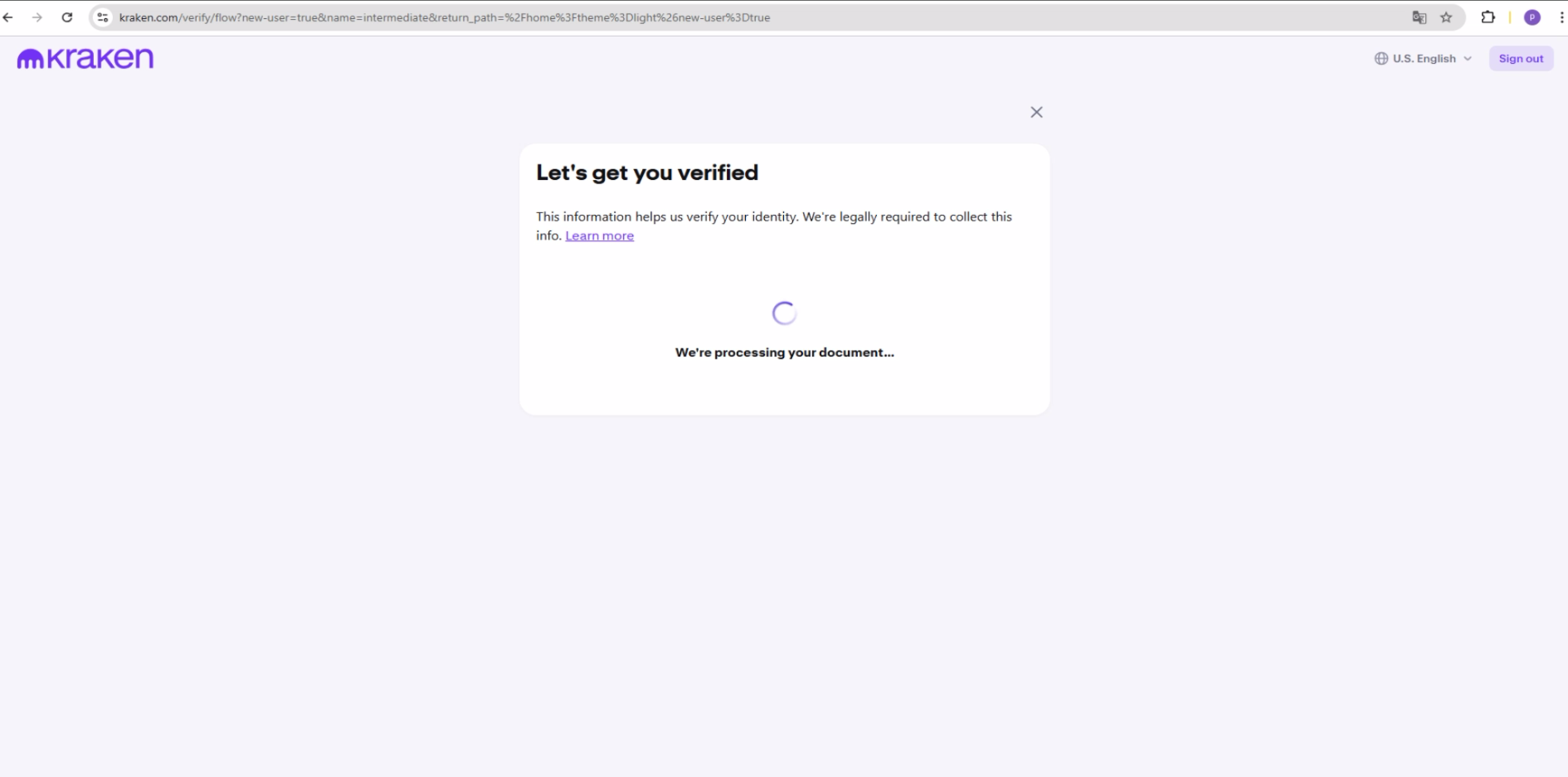Click the browser forward arrow

[37, 17]
